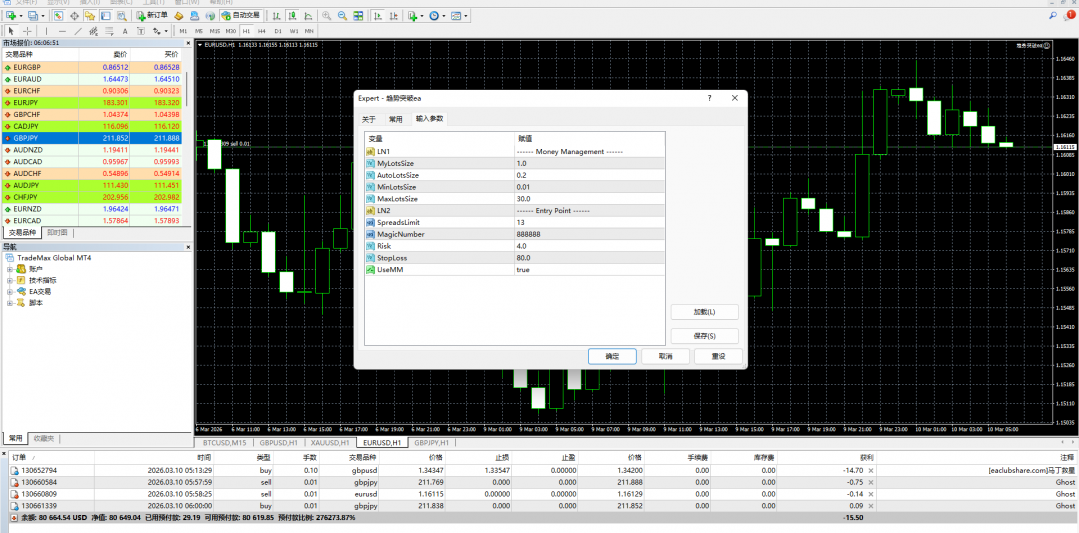This screenshot has height=533, width=1079.
Task: Click the 加载(L) load button
Action: (x=704, y=312)
